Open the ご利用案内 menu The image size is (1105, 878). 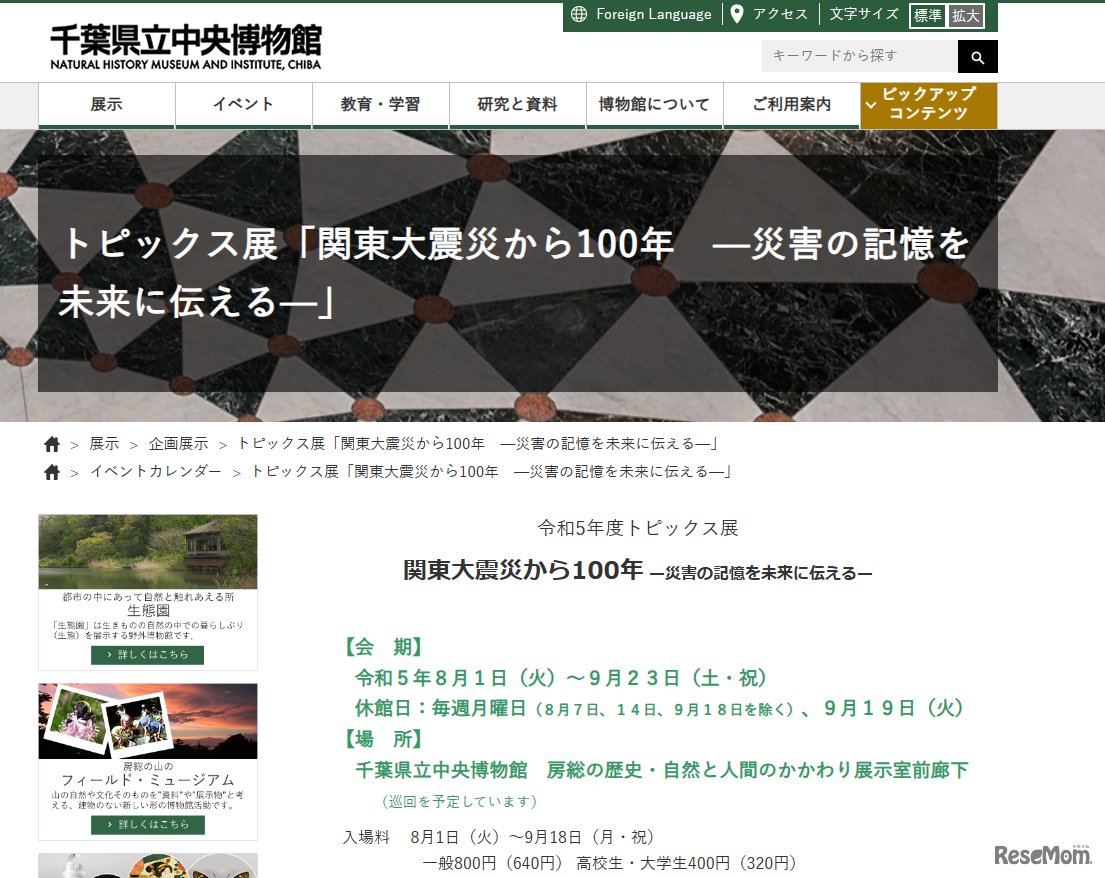(x=791, y=104)
